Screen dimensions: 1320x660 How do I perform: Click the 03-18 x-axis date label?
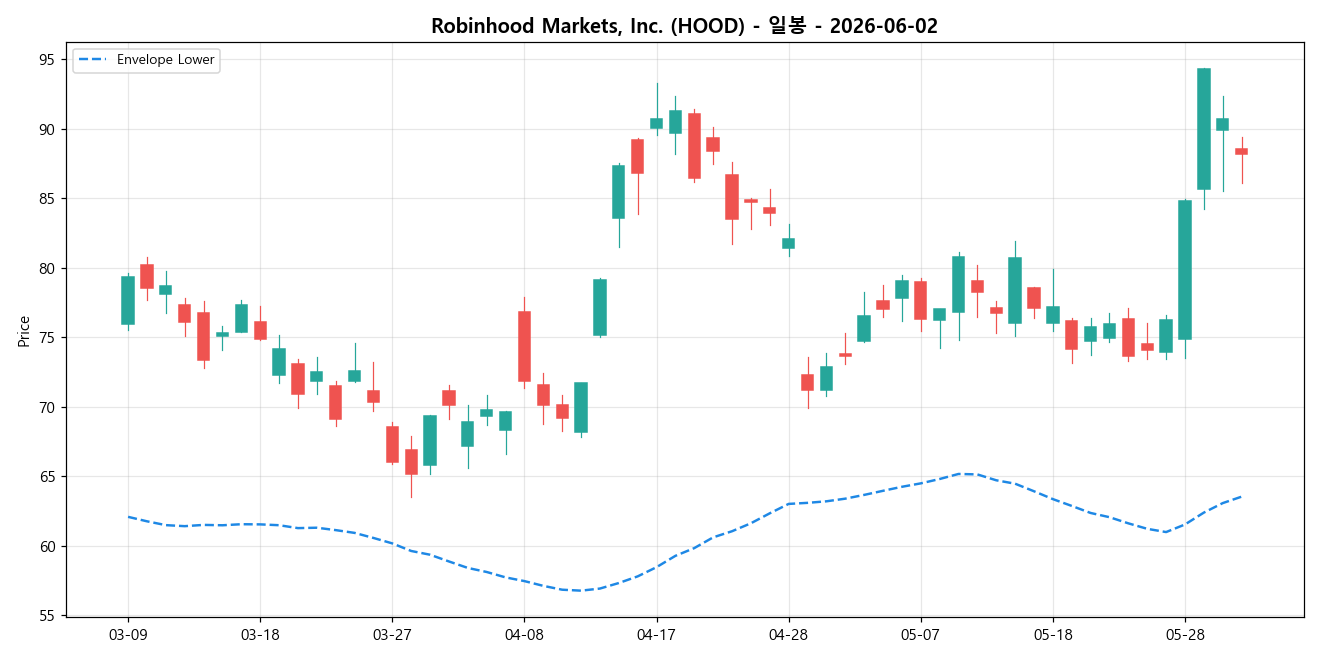(x=260, y=635)
